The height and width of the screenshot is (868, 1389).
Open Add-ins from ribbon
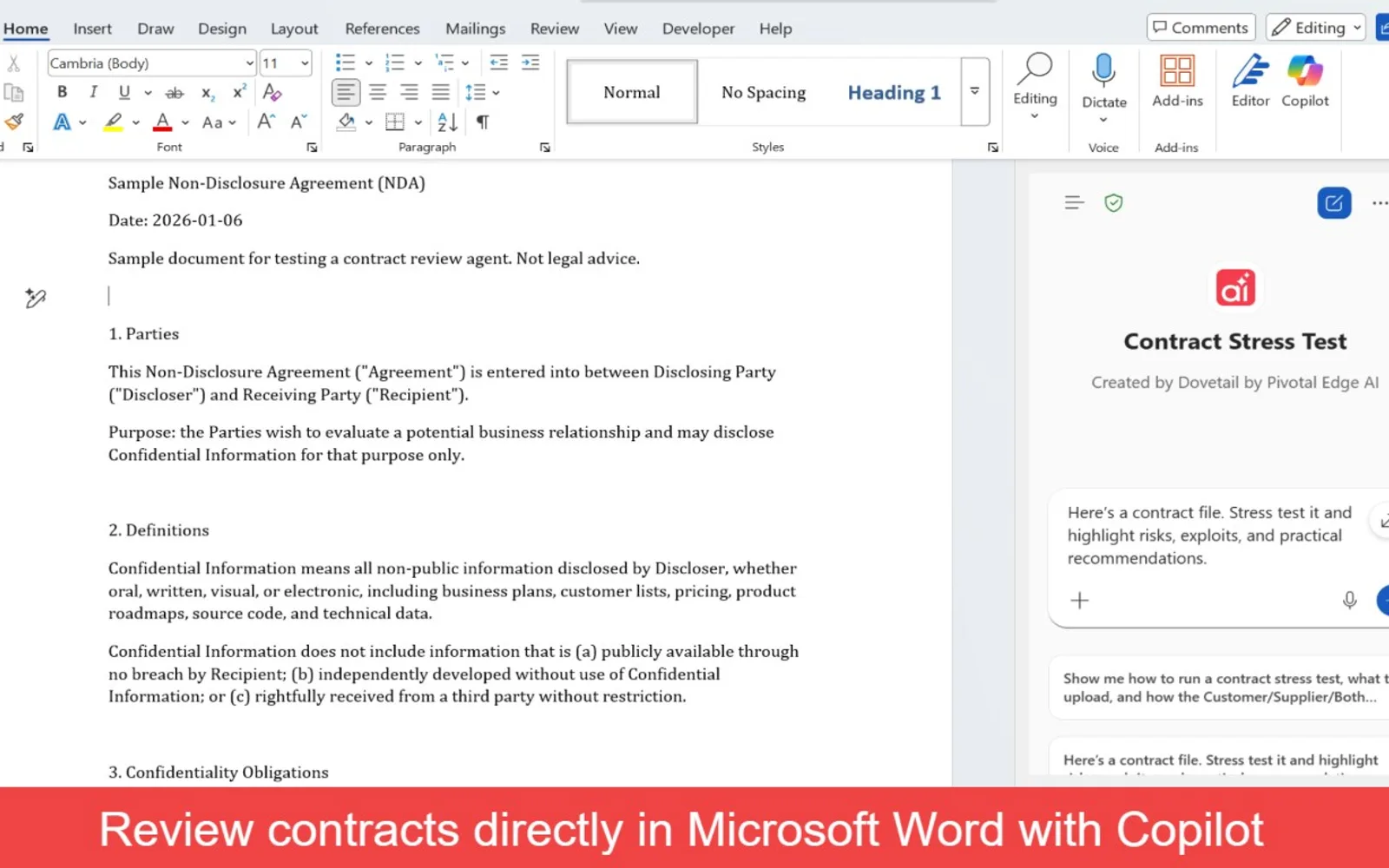tap(1177, 81)
